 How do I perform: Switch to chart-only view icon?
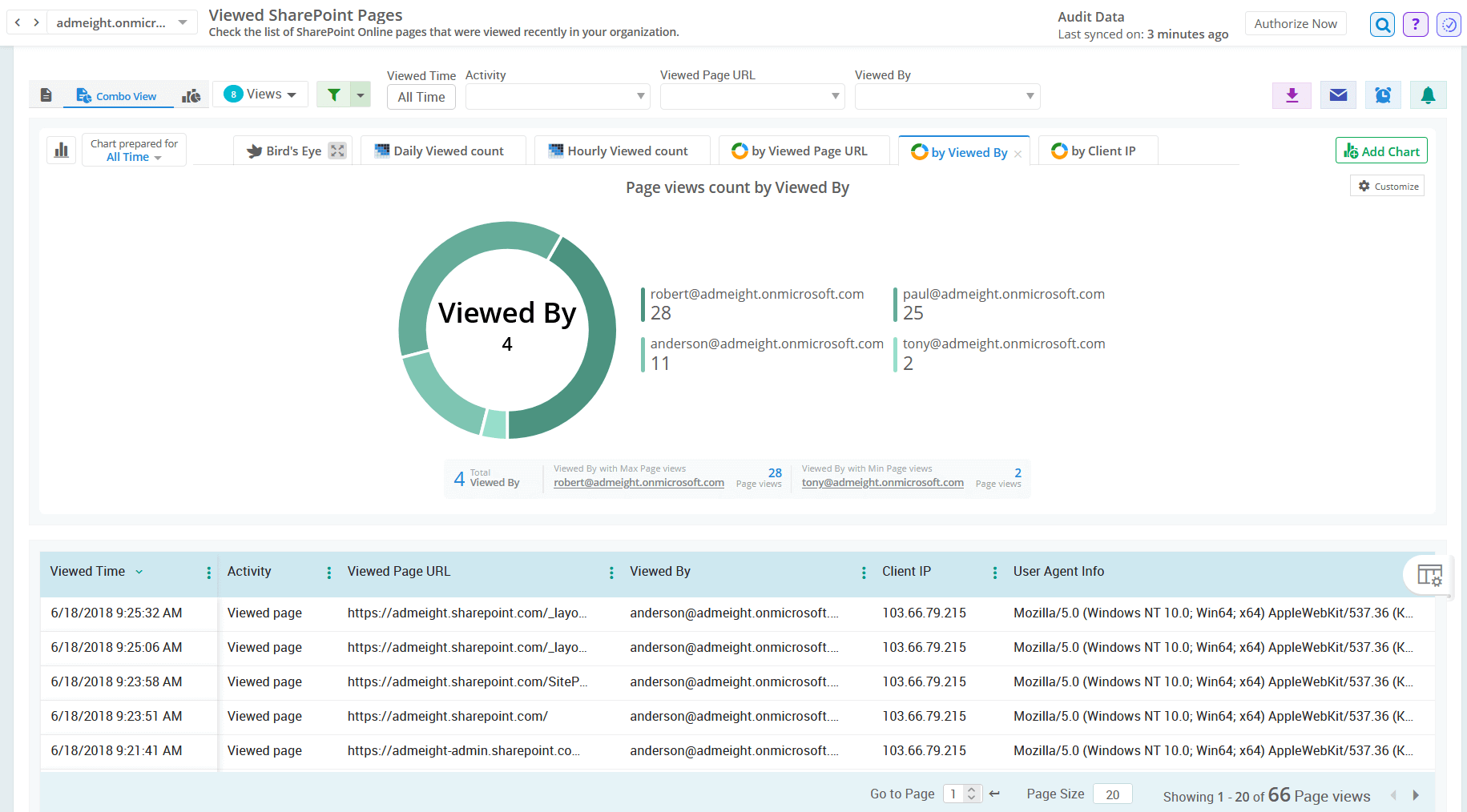click(x=191, y=94)
